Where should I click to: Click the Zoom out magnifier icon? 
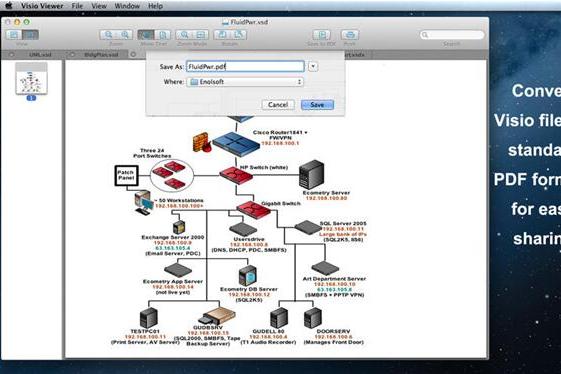click(x=108, y=35)
